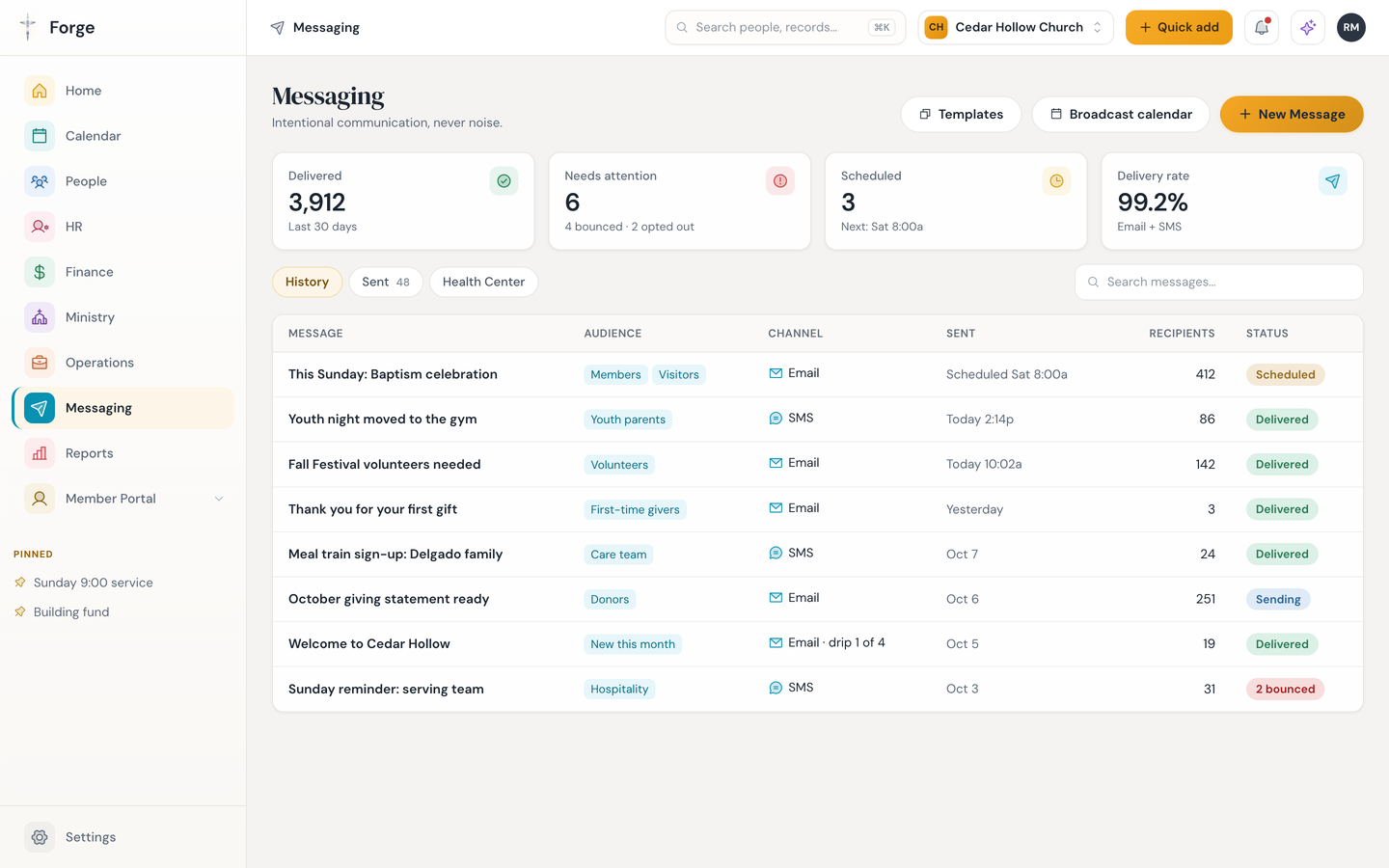Switch to the History tab
Image resolution: width=1389 pixels, height=868 pixels.
click(307, 282)
